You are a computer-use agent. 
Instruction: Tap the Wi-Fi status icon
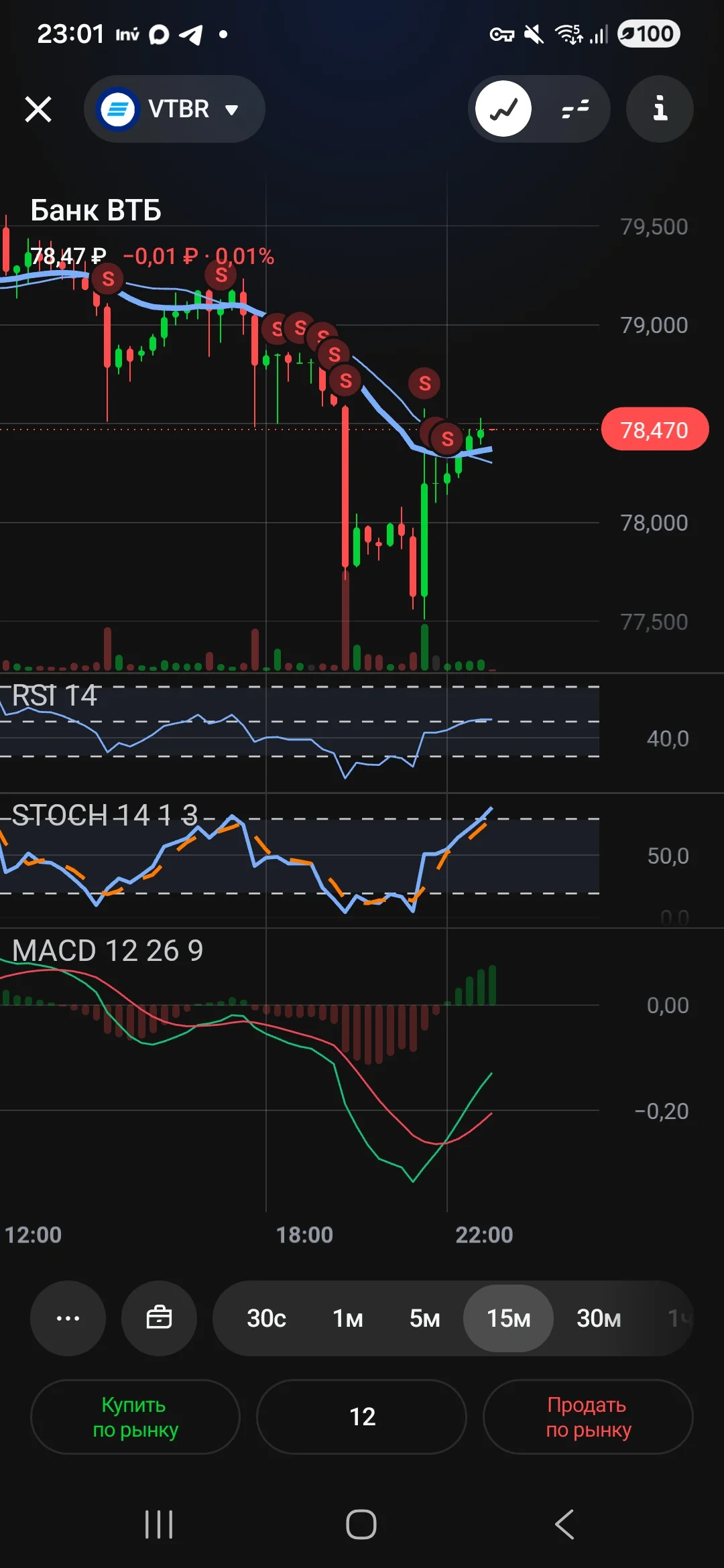tap(568, 34)
